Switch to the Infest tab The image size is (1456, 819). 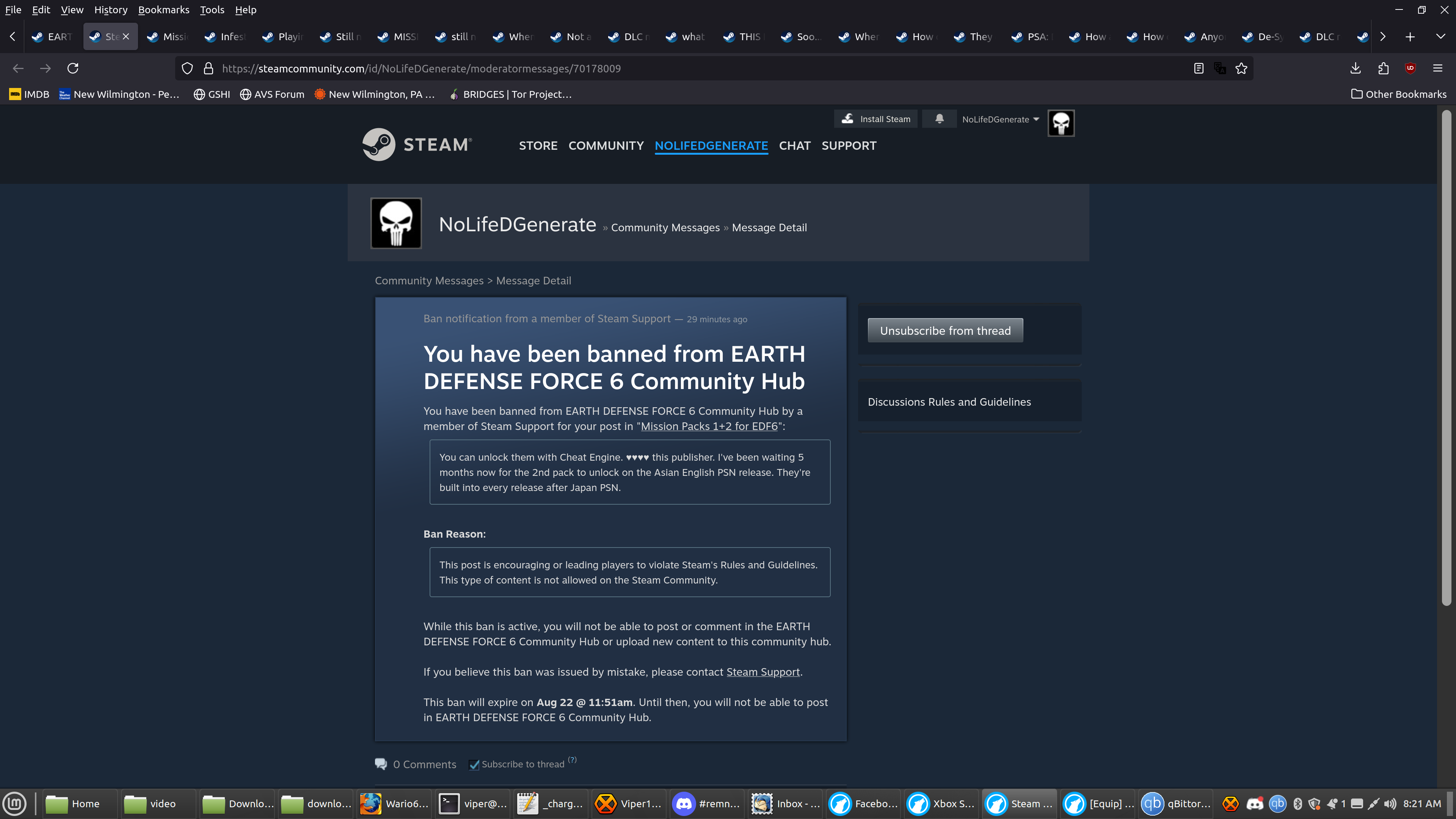226,37
